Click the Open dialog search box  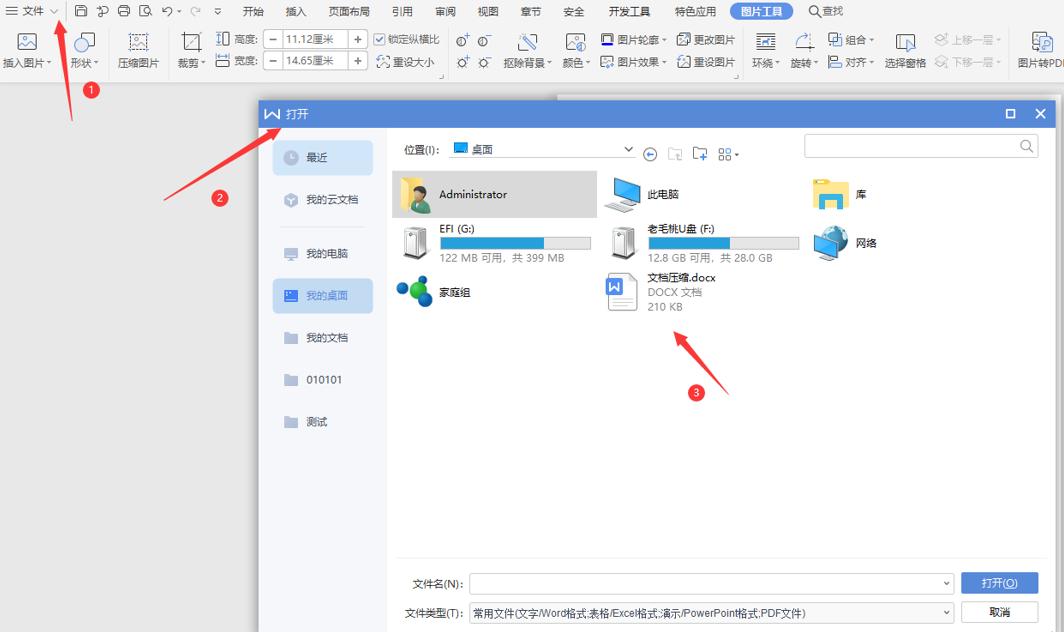921,146
